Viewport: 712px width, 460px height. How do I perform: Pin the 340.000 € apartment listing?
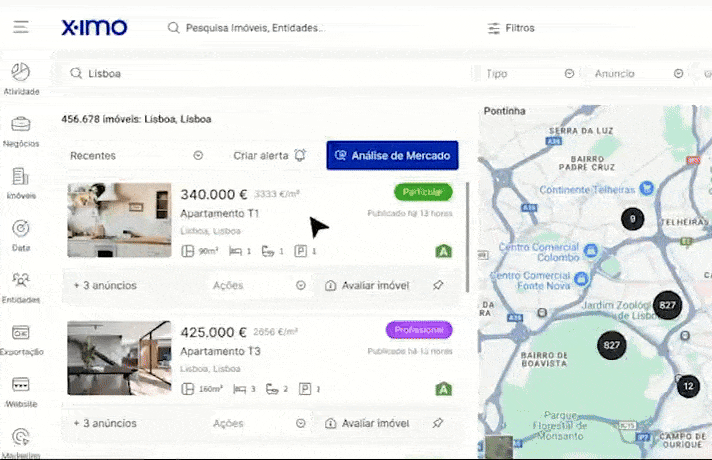click(438, 285)
